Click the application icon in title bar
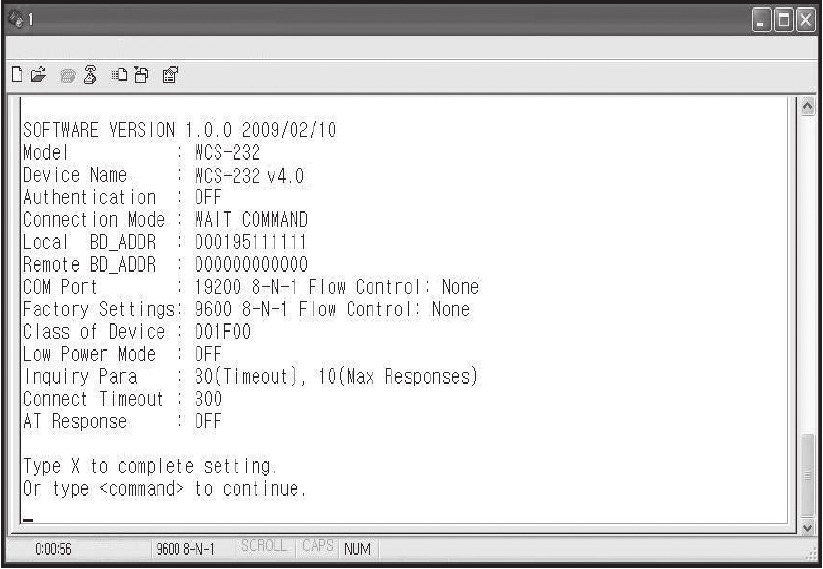The width and height of the screenshot is (823, 569). (x=15, y=19)
